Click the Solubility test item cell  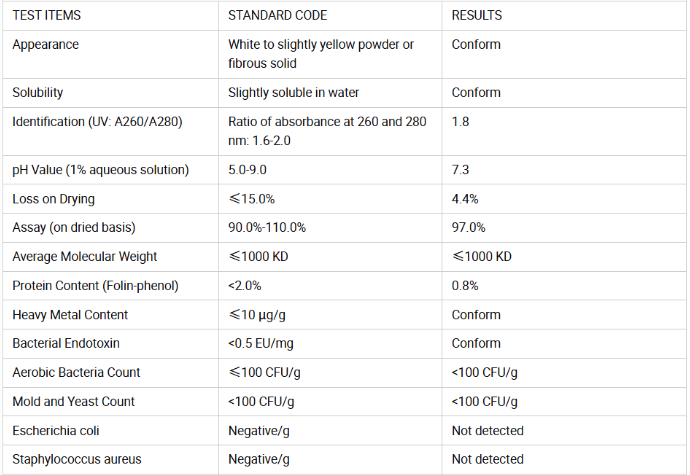coord(38,93)
